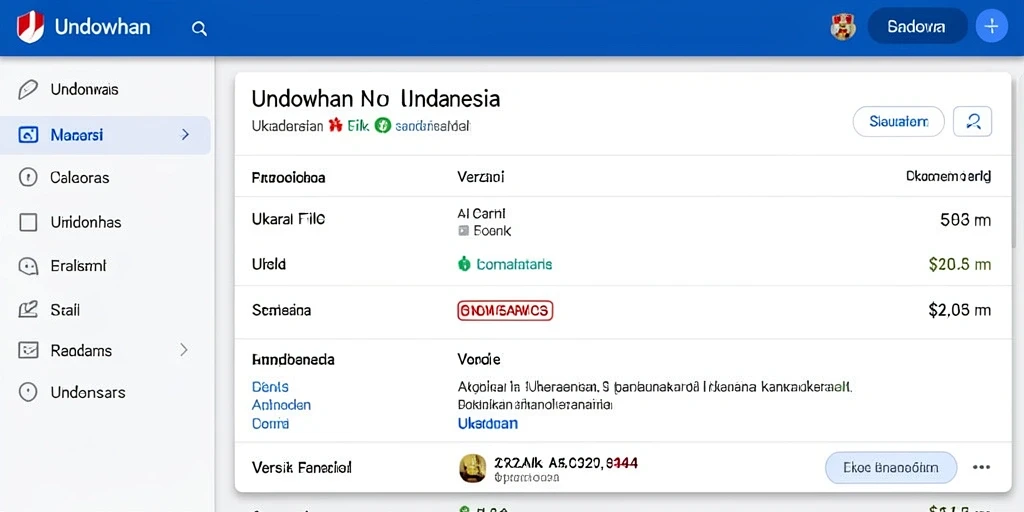The width and height of the screenshot is (1024, 512).
Task: Click the 503 m value
Action: click(x=966, y=220)
